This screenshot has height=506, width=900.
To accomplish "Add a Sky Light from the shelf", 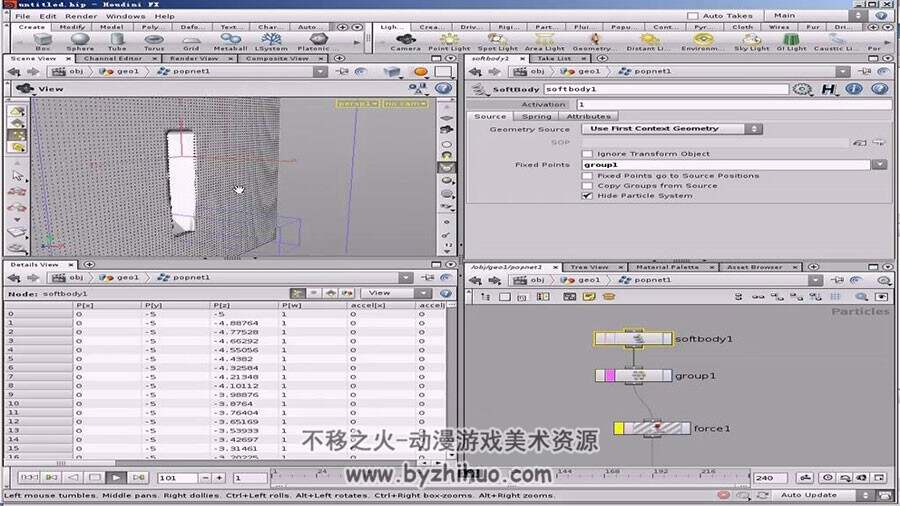I will (x=751, y=41).
